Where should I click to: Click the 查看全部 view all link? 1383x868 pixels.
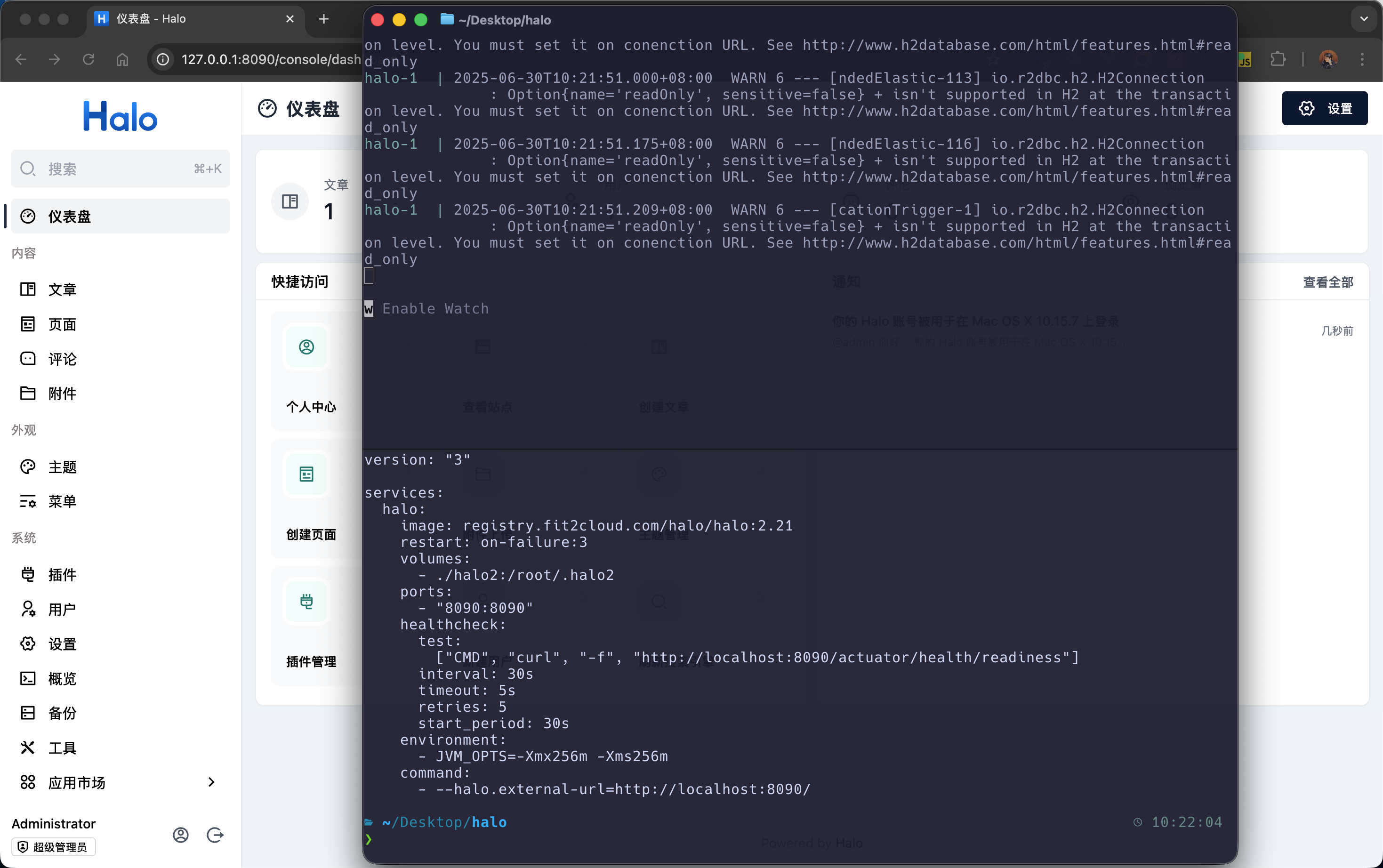tap(1327, 282)
